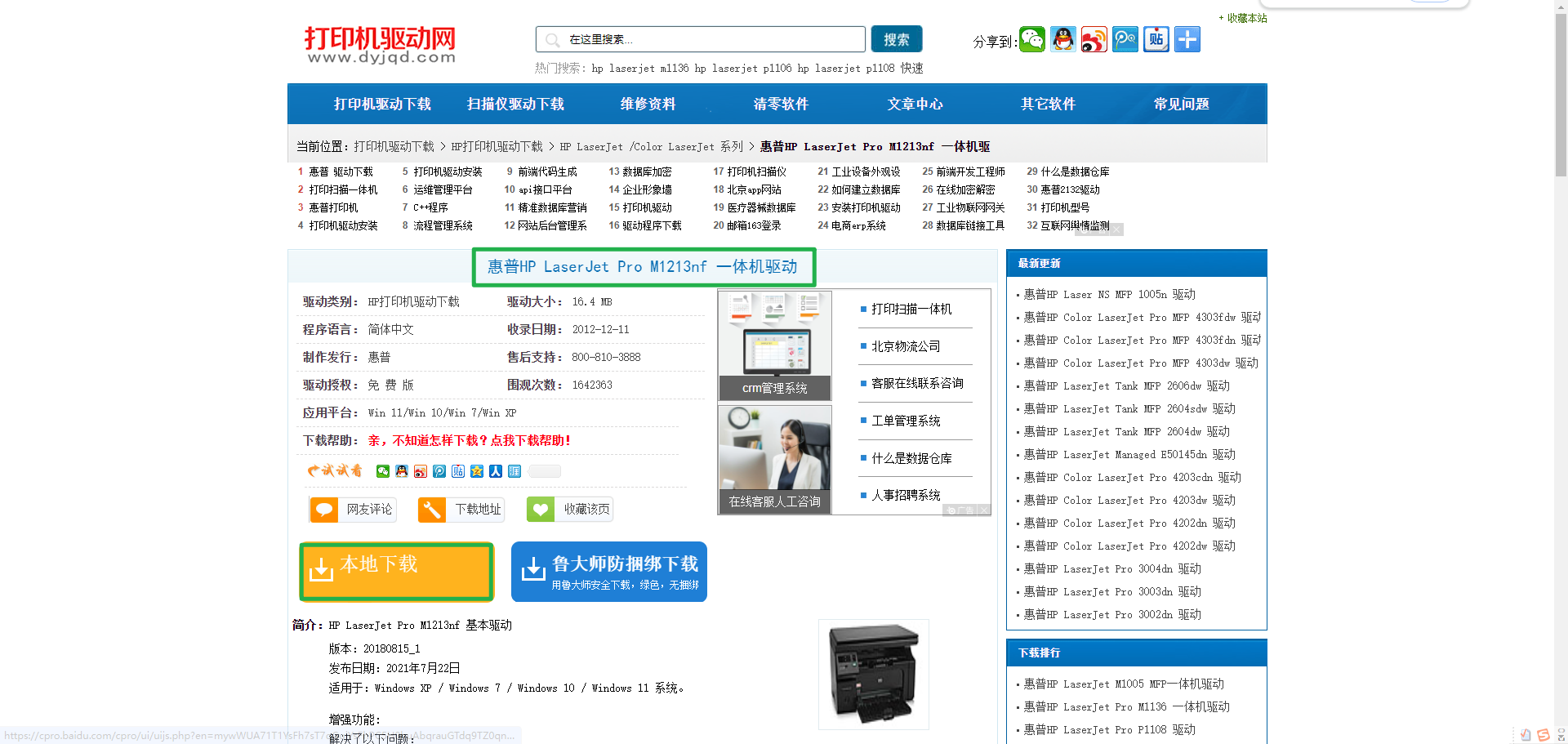The width and height of the screenshot is (1568, 744).
Task: Open 打印机驱动下载 nav tab
Action: 382,105
